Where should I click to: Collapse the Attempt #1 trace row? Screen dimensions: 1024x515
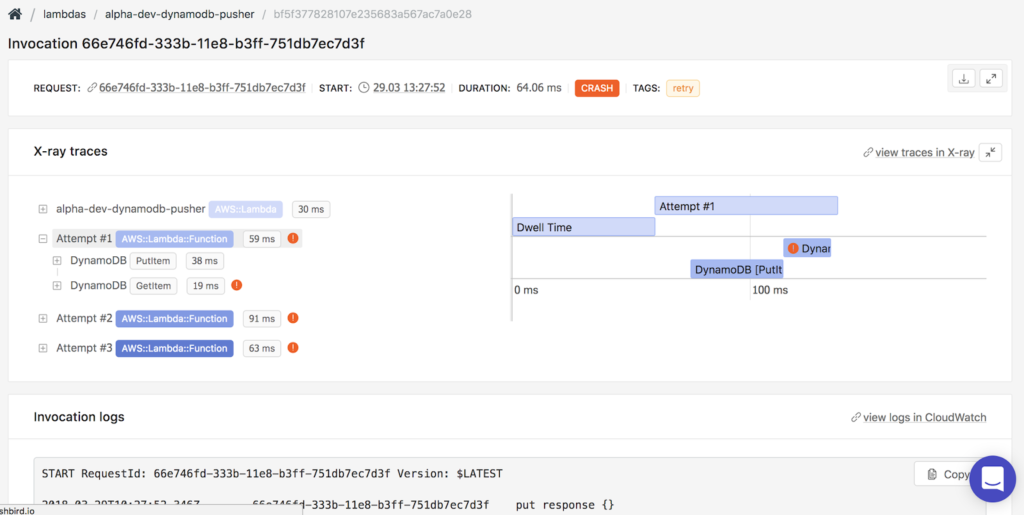click(43, 239)
